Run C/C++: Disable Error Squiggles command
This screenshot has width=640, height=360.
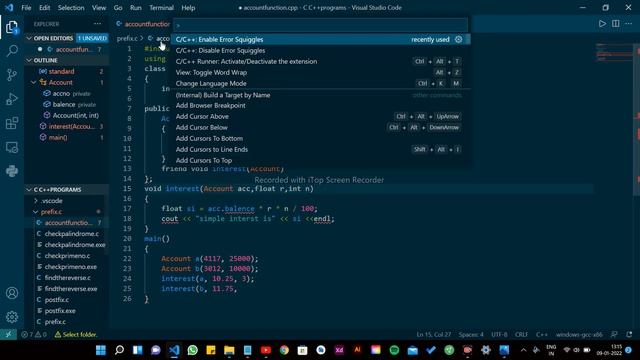tap(320, 50)
